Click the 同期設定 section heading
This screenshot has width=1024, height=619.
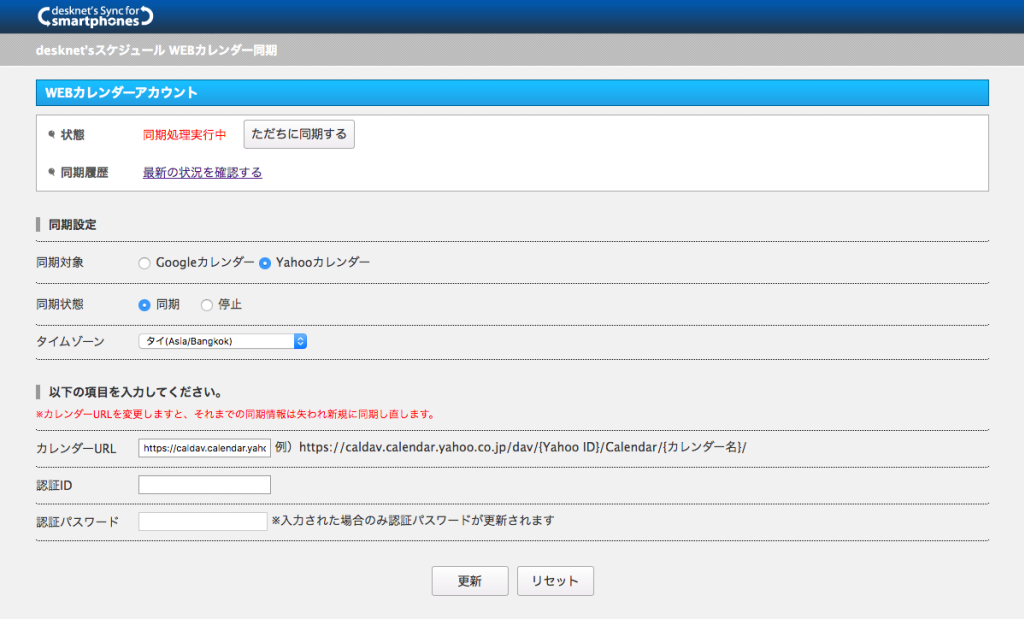pyautogui.click(x=72, y=225)
